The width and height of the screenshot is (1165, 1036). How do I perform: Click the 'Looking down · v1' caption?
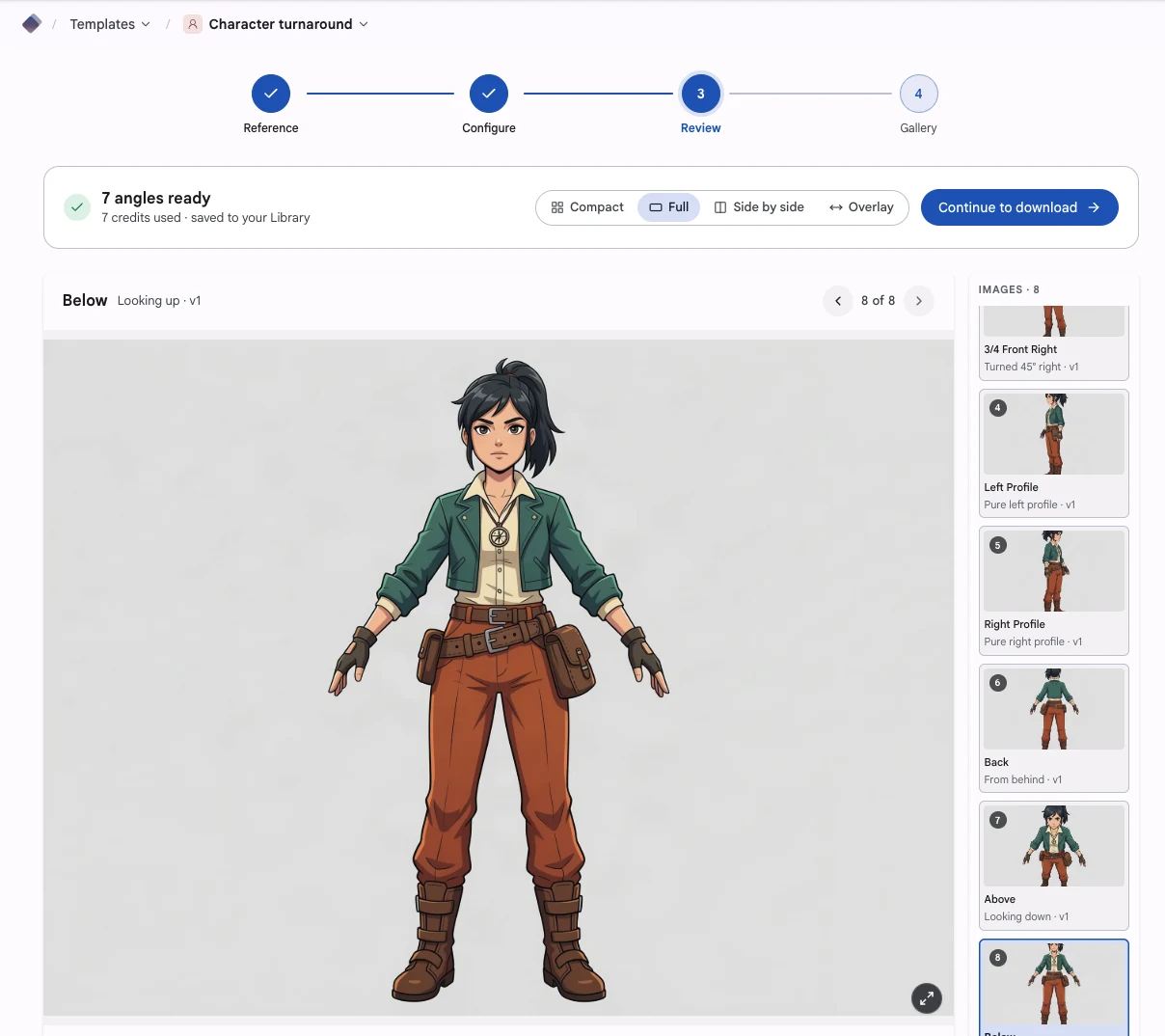click(1026, 917)
